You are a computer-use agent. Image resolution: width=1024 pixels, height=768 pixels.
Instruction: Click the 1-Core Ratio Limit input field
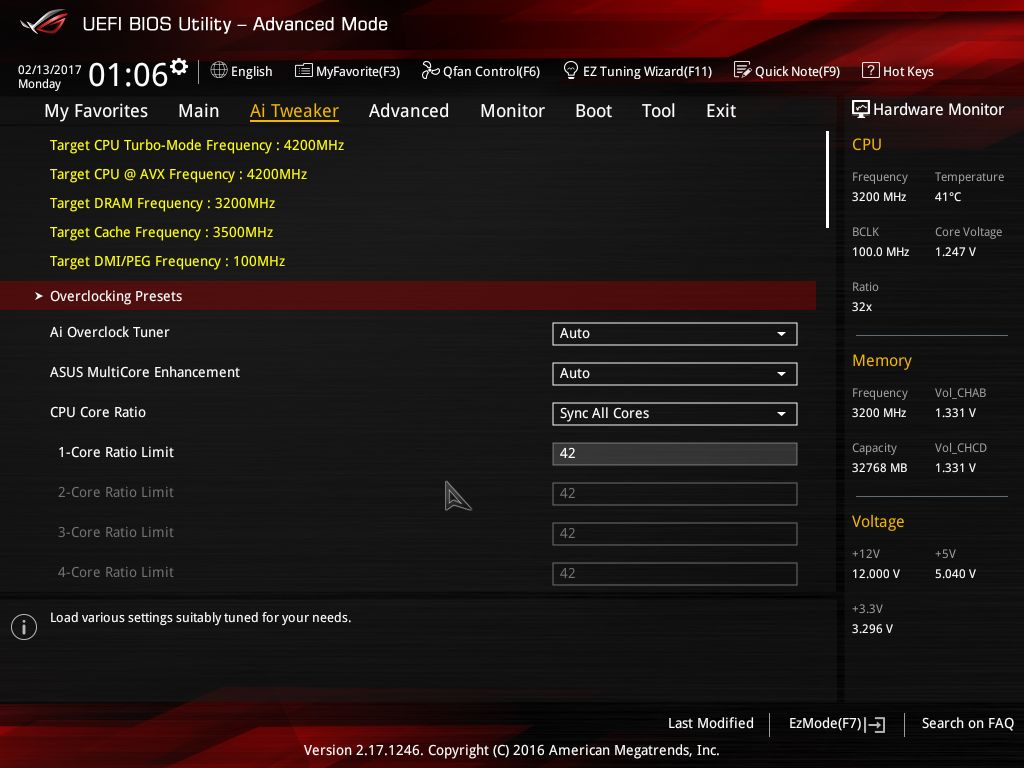(x=674, y=453)
